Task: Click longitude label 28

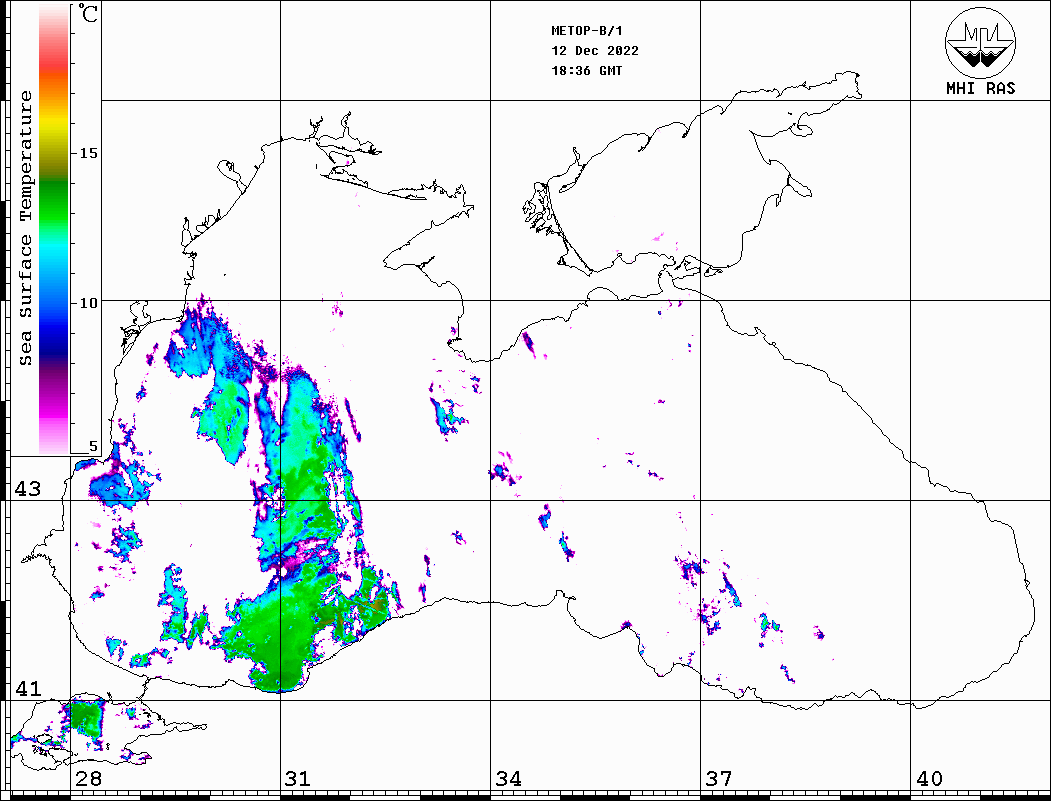Action: point(88,779)
